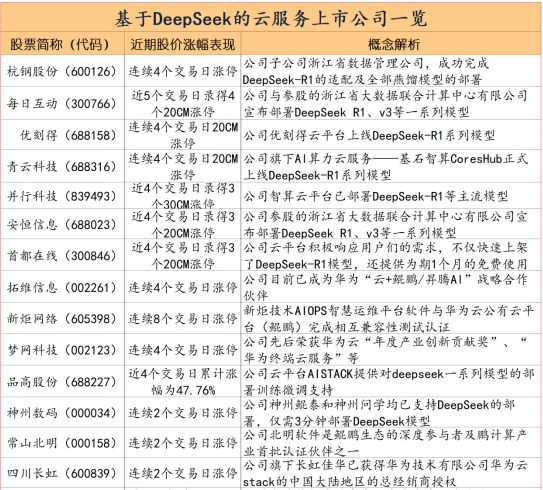This screenshot has width=543, height=490.
Task: Click 梦网科技's performance cell 连续4个交易日涨停
Action: pyautogui.click(x=183, y=350)
